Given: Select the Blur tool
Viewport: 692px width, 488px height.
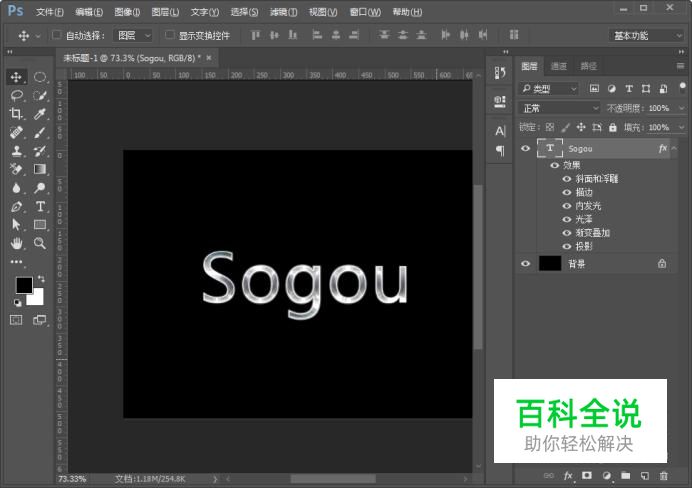Looking at the screenshot, I should pos(16,188).
